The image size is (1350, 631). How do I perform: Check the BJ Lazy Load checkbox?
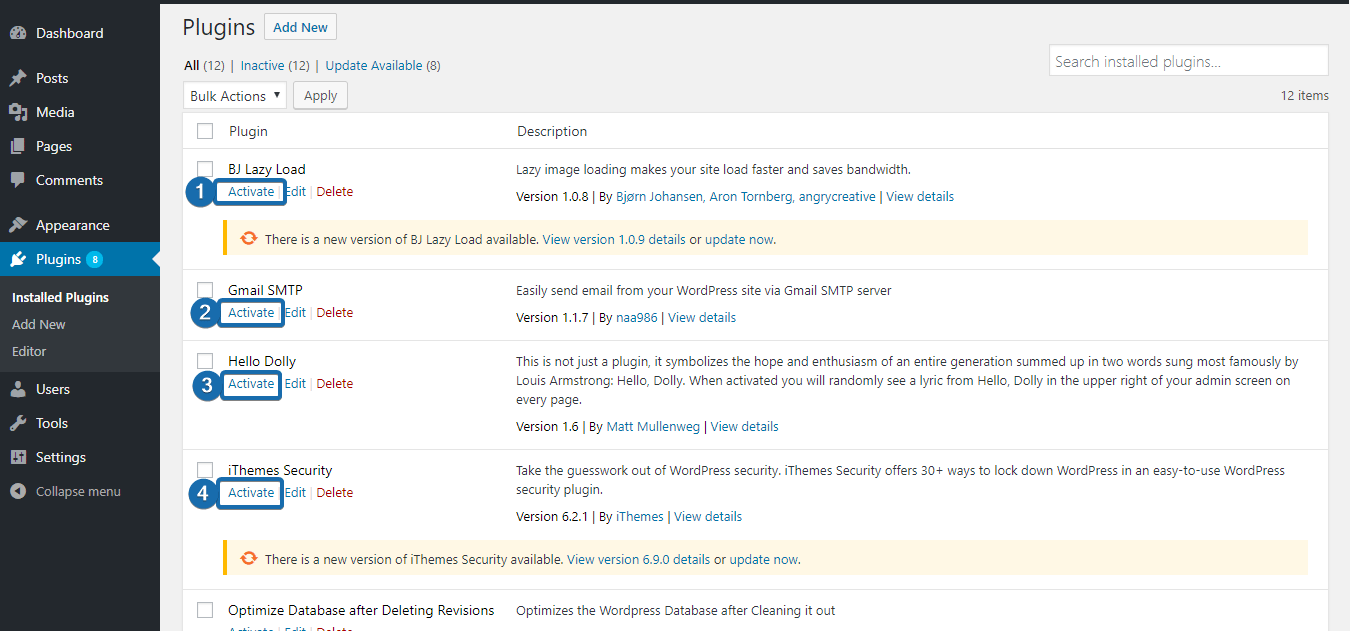[x=205, y=169]
